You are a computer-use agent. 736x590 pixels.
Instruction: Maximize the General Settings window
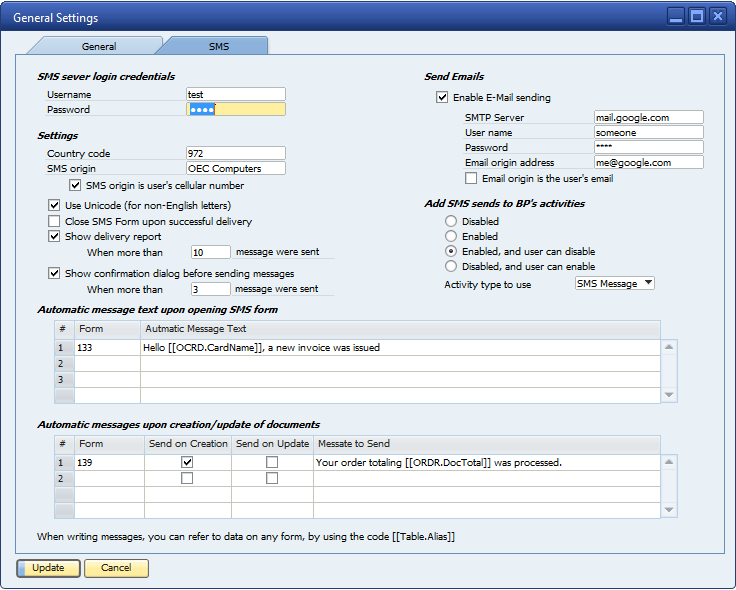tap(697, 17)
